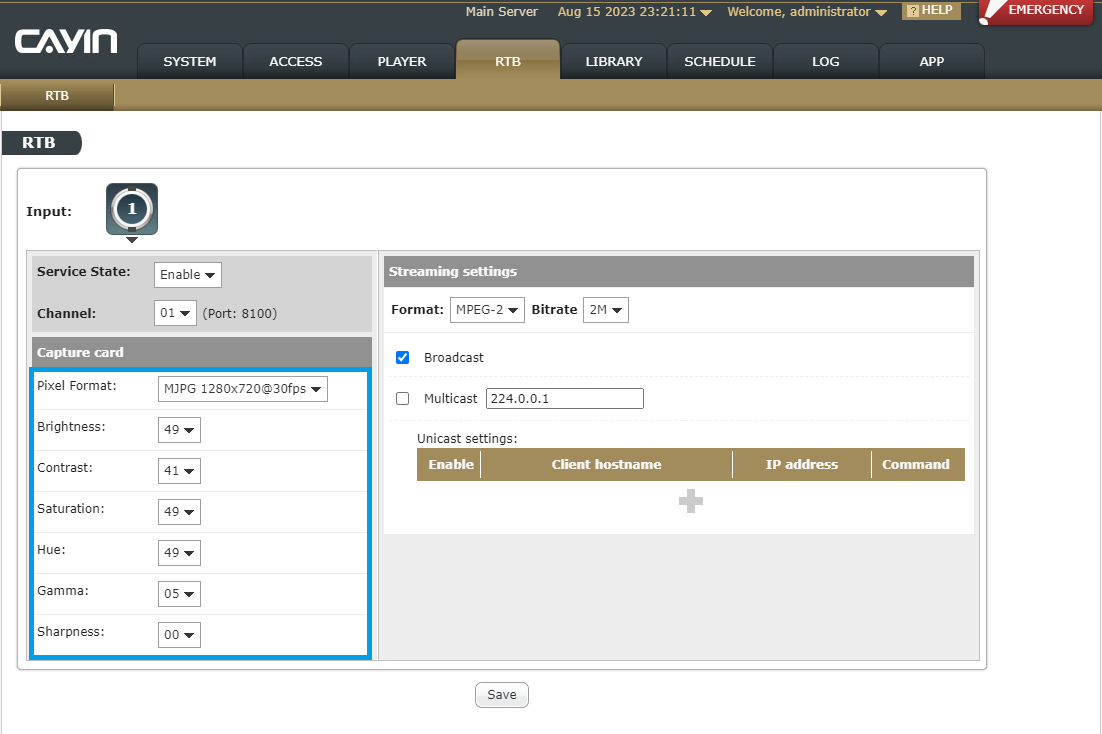Viewport: 1102px width, 734px height.
Task: Add a unicast client with plus icon
Action: click(690, 501)
